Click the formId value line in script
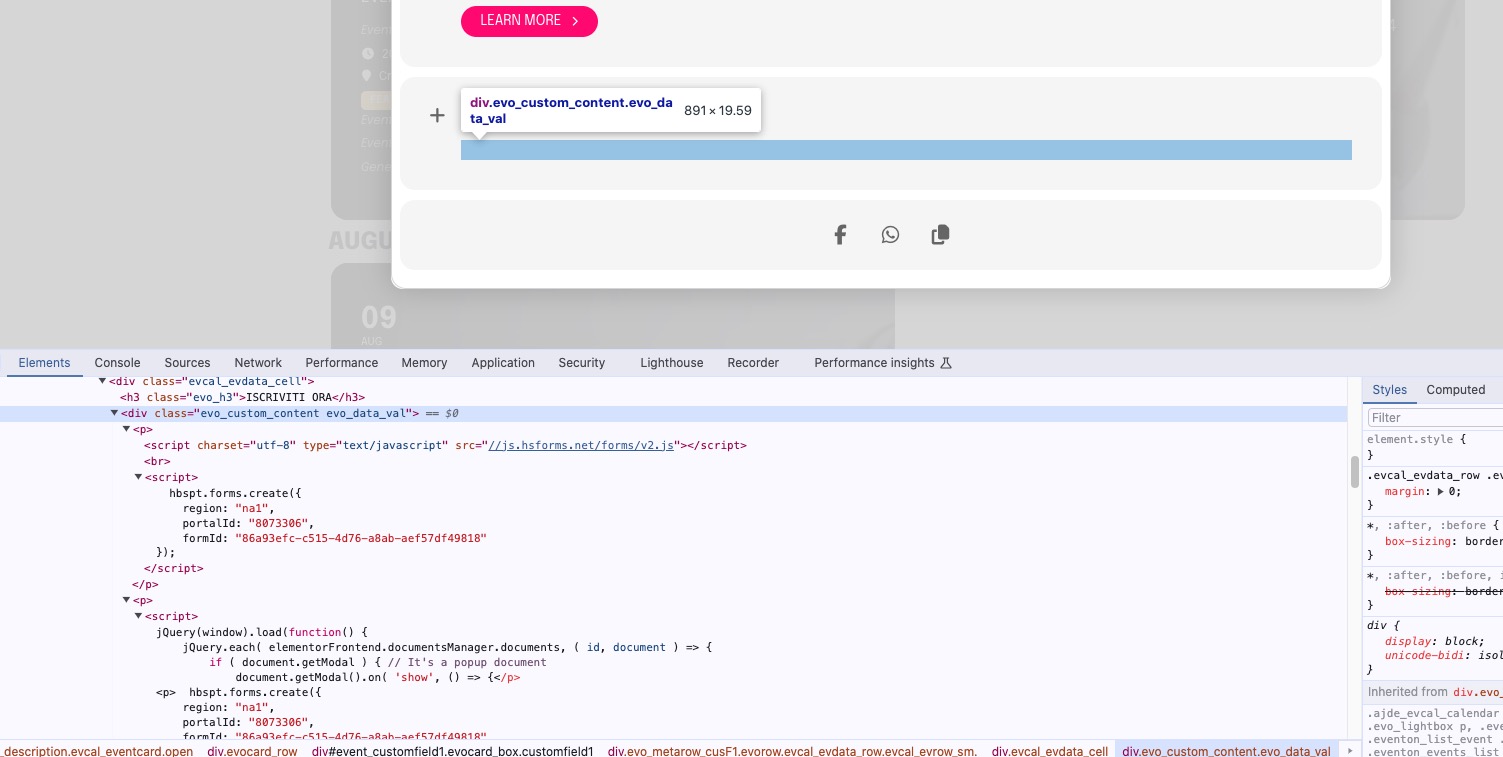This screenshot has height=757, width=1503. coord(334,539)
